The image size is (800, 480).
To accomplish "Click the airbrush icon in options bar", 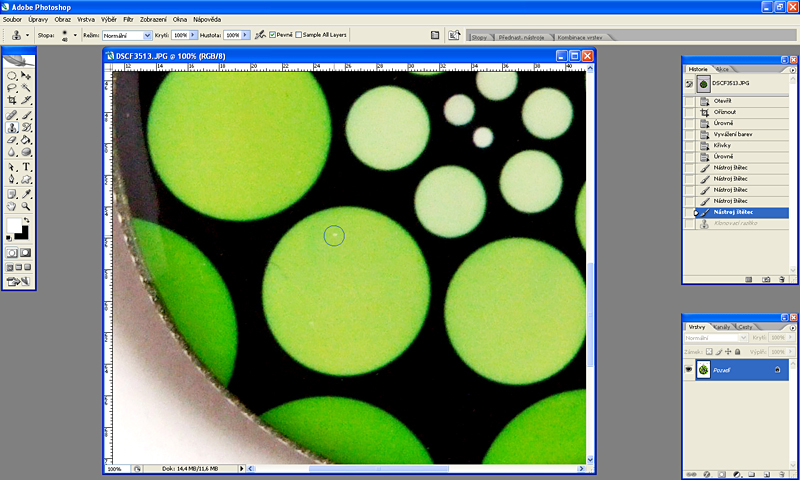I will click(260, 35).
